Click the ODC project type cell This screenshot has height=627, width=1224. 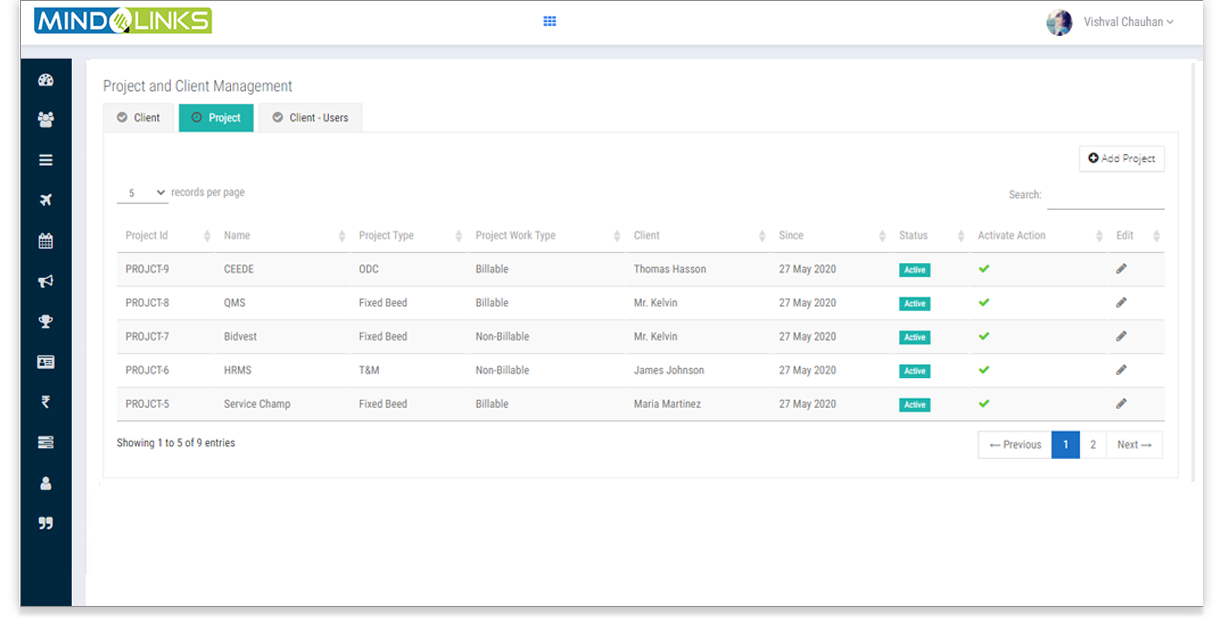pyautogui.click(x=369, y=269)
